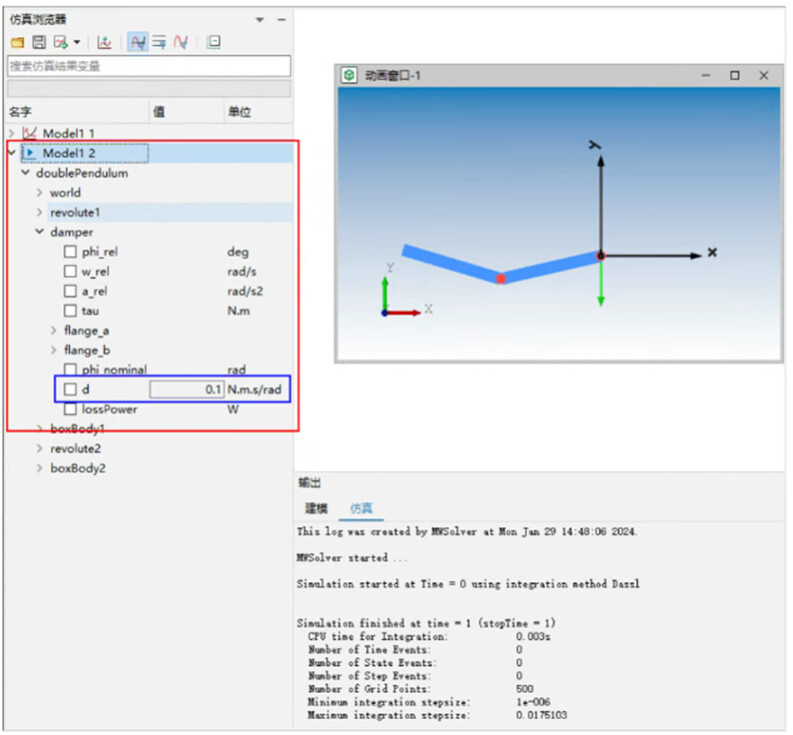The height and width of the screenshot is (735, 793).
Task: Click the animation window cube icon
Action: [x=349, y=75]
